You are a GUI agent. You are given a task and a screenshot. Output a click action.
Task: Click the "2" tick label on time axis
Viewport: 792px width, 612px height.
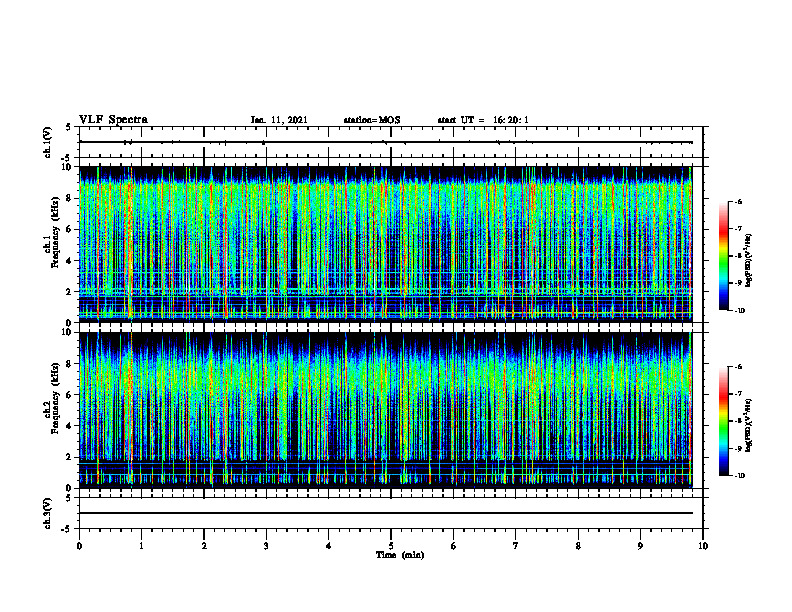pyautogui.click(x=204, y=546)
